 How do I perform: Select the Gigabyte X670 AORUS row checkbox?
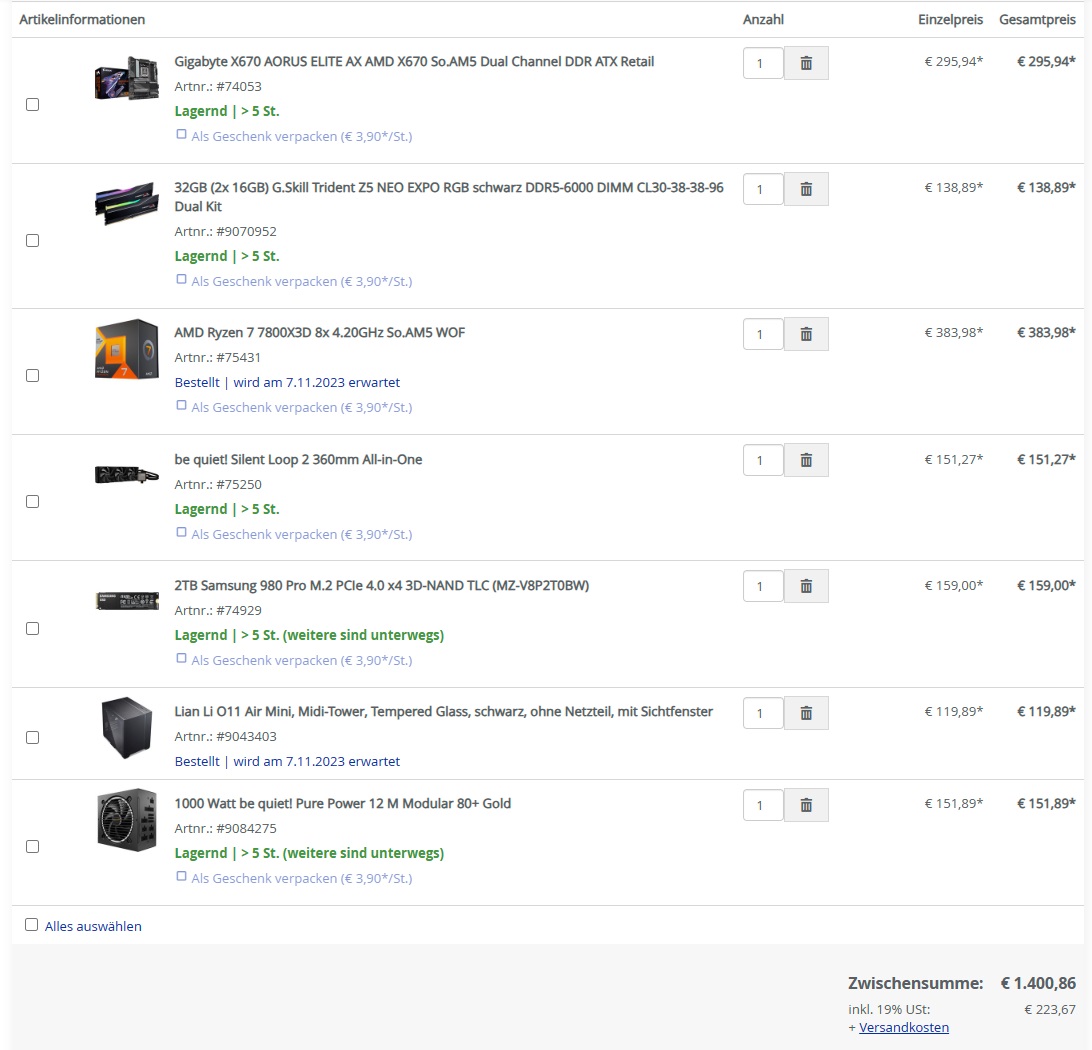(x=32, y=104)
